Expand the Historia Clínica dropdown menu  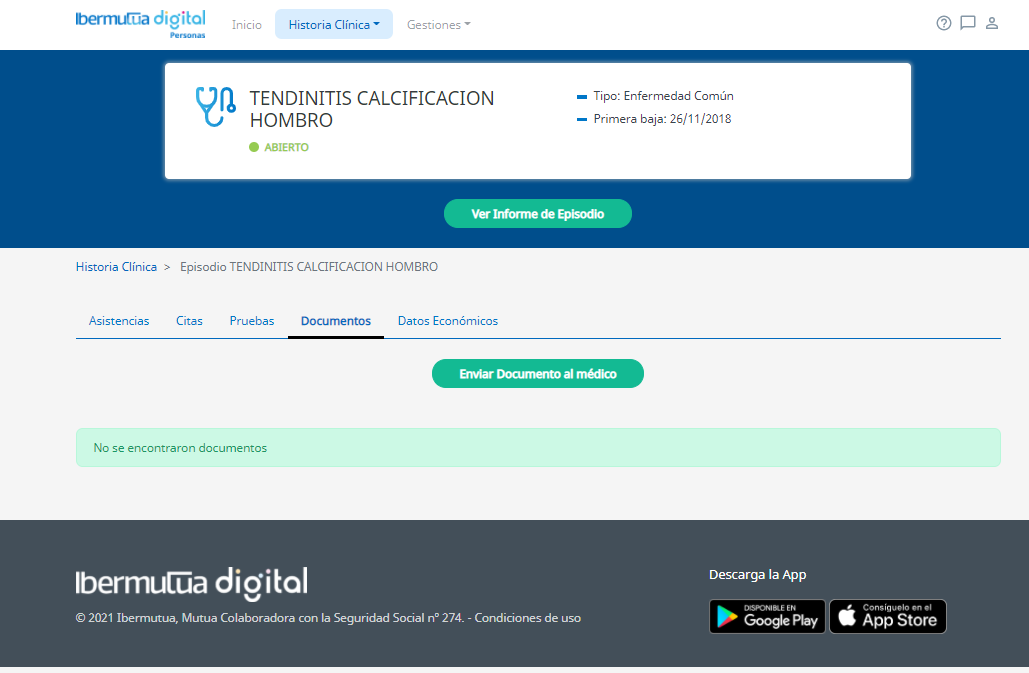click(334, 24)
